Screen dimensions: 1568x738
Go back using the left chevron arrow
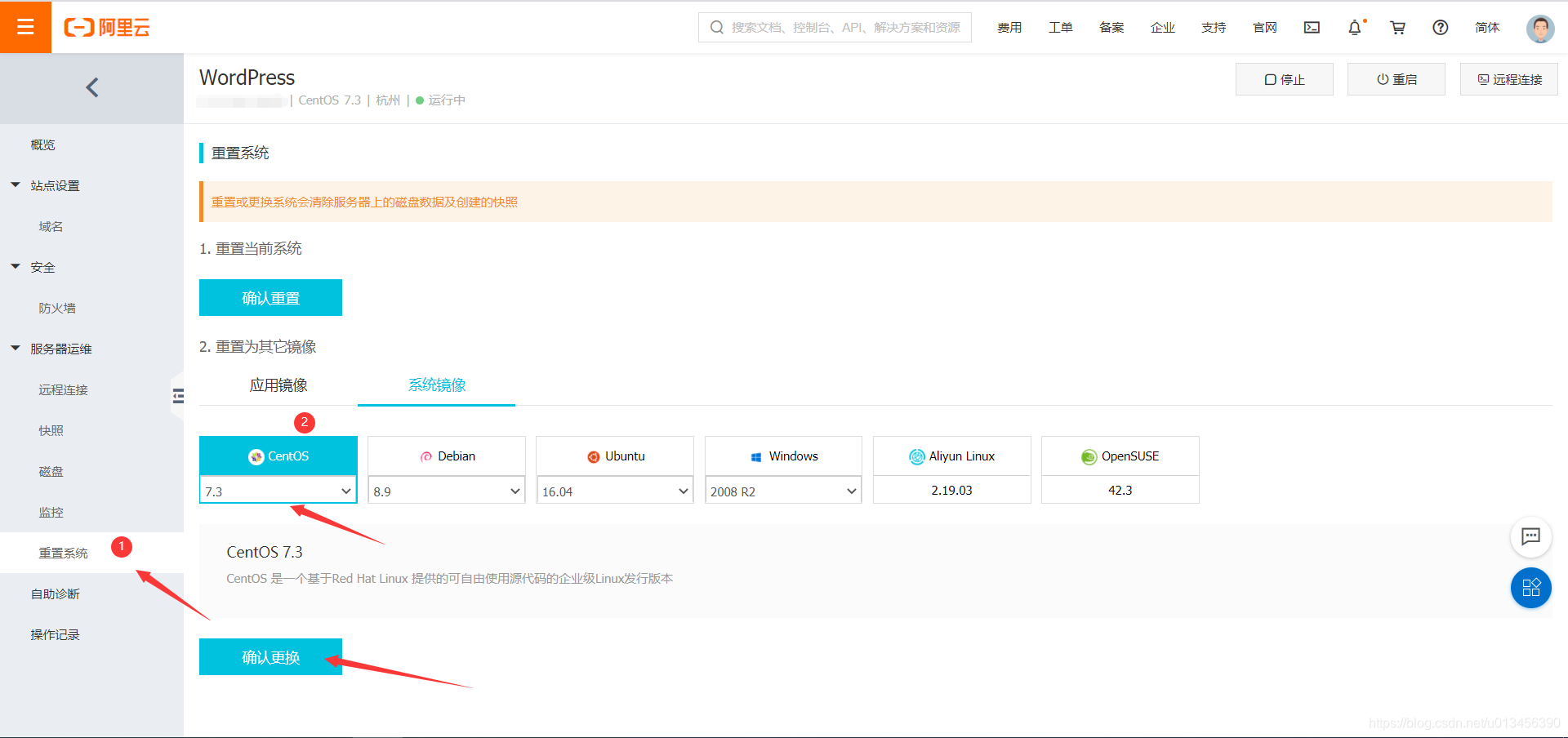point(92,87)
